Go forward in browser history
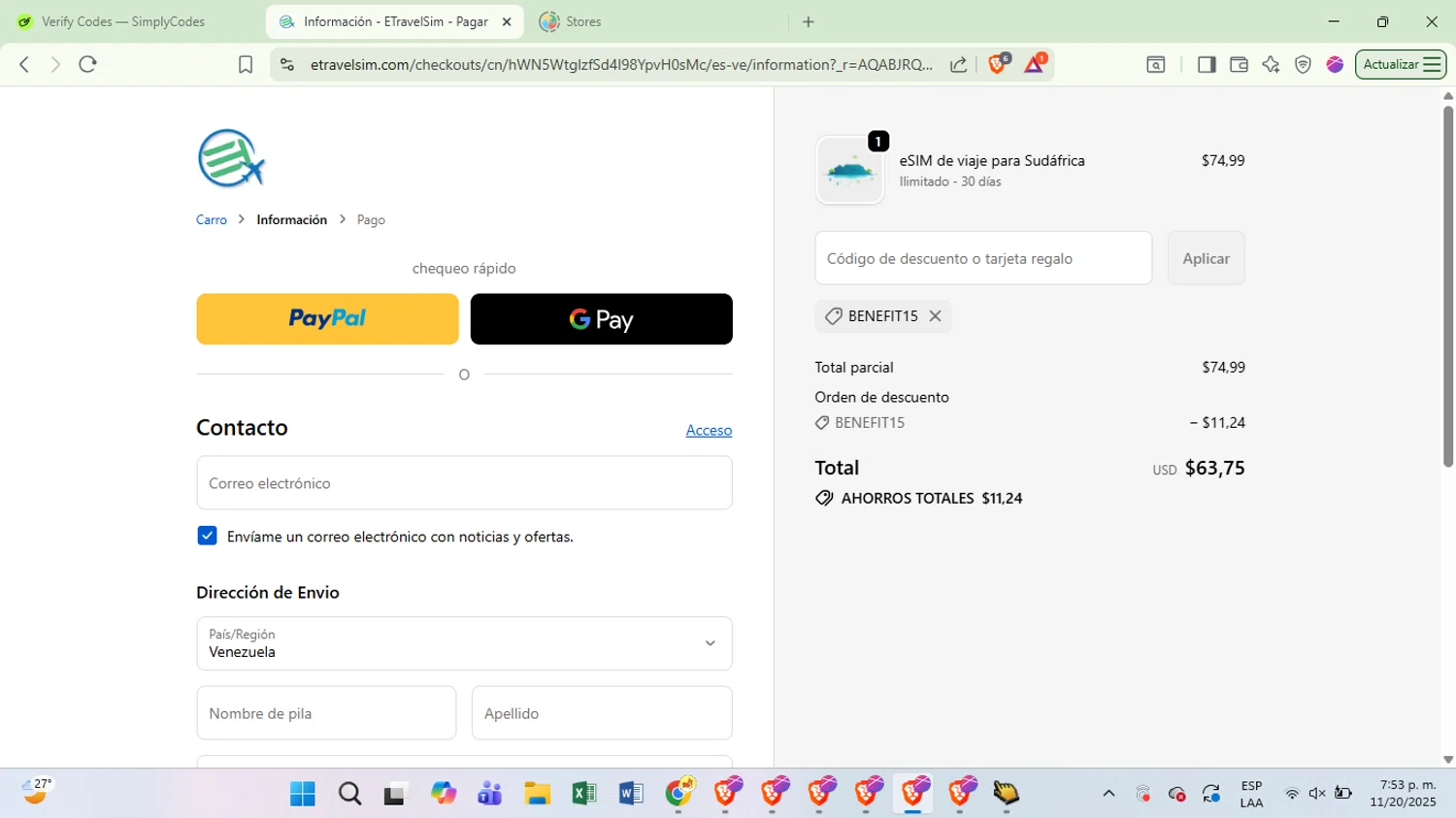 pyautogui.click(x=55, y=64)
